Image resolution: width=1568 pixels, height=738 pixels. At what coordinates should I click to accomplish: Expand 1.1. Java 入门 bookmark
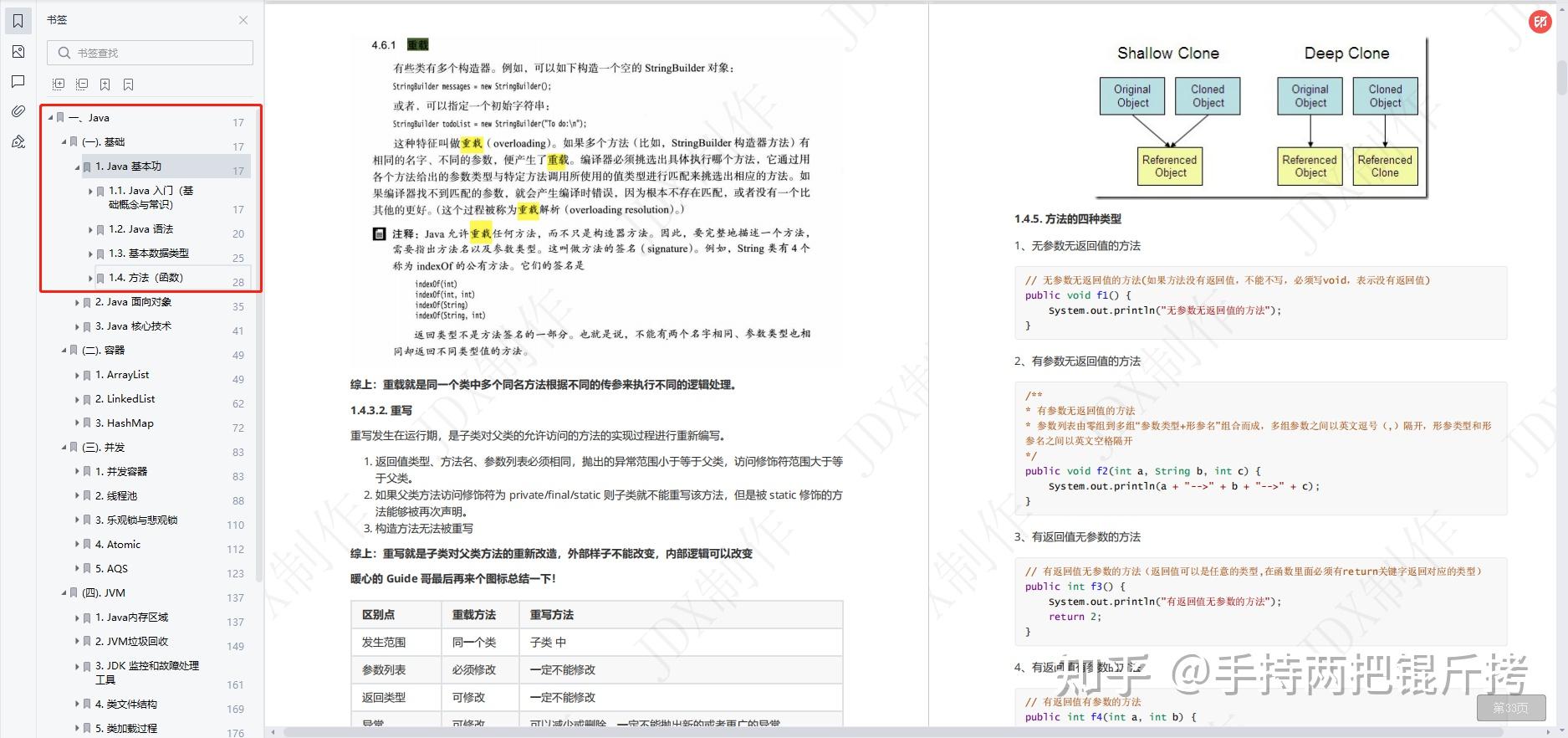coord(90,192)
